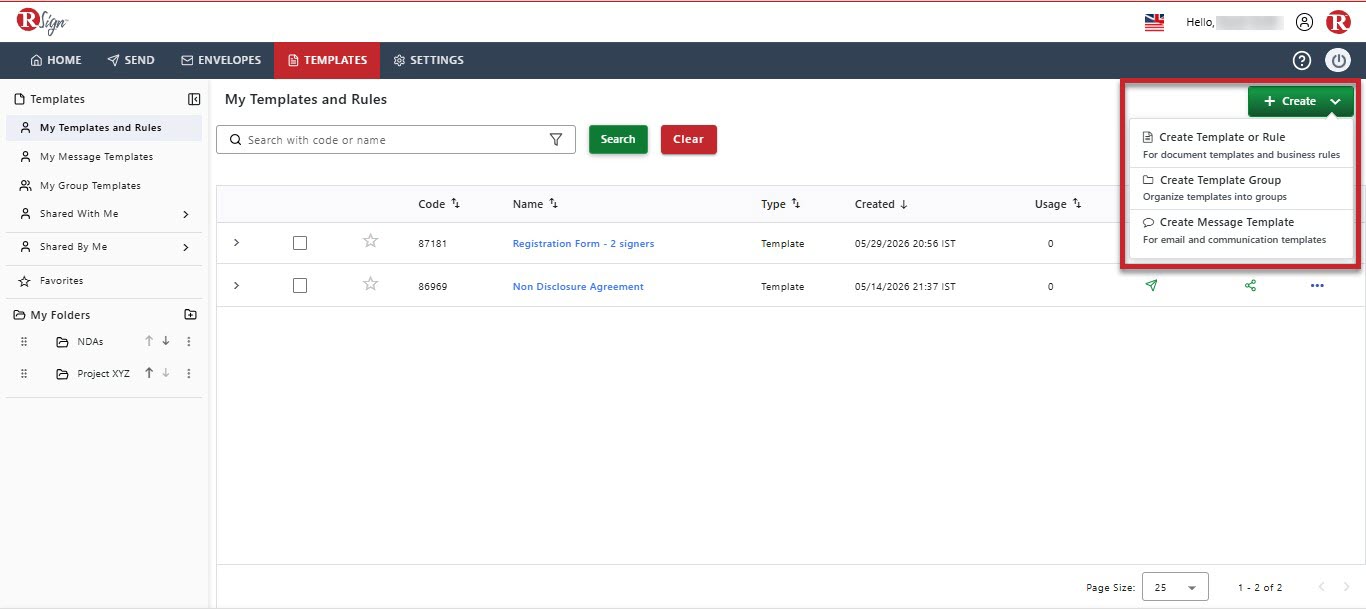Collapse the Templates sidebar panel icon

pyautogui.click(x=194, y=99)
